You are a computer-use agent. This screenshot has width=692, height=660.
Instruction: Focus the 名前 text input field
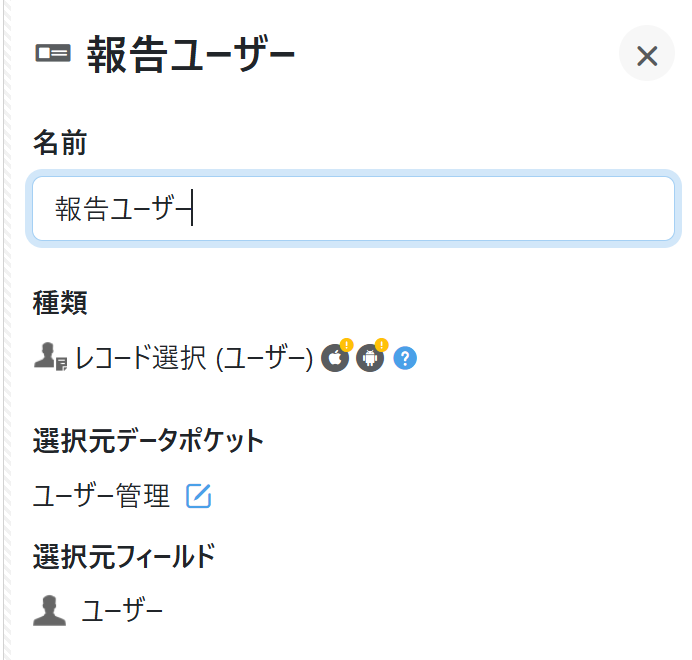pyautogui.click(x=353, y=209)
